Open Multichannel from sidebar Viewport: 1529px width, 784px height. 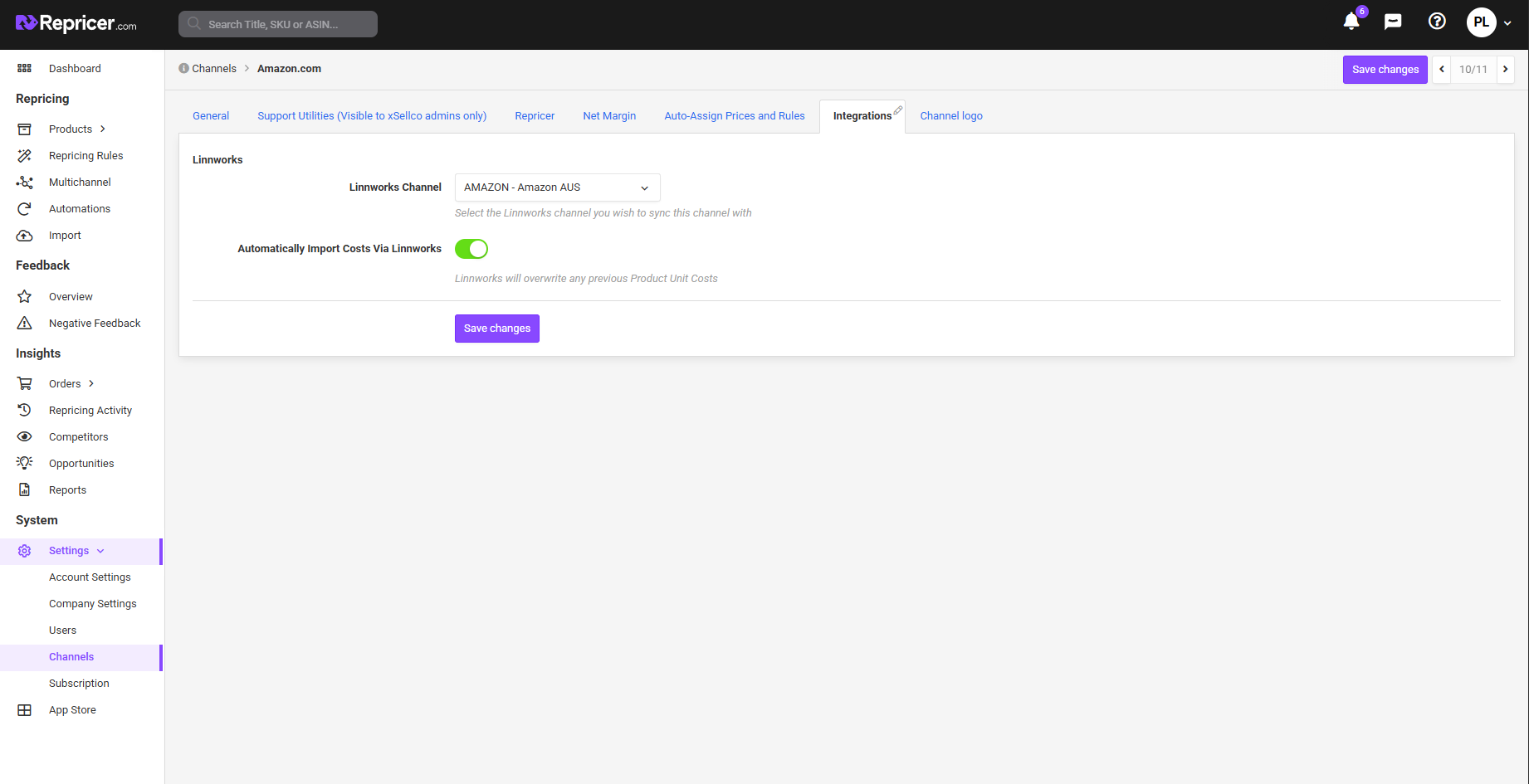click(x=80, y=183)
